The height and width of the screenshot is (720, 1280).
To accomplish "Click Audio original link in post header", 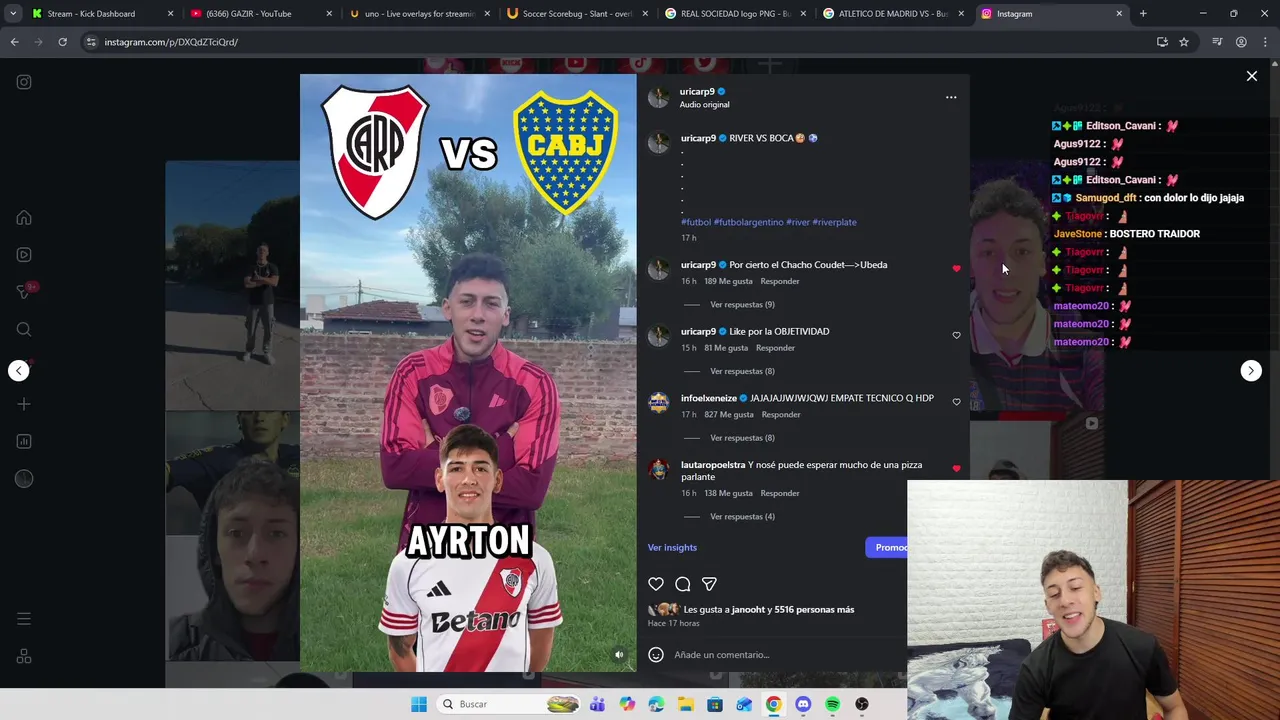I will 704,105.
